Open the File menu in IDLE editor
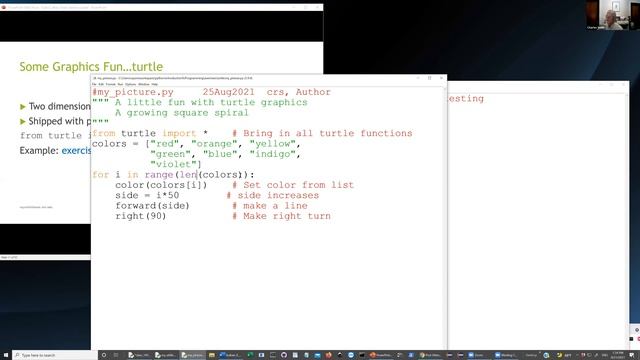This screenshot has width=640, height=360. tap(94, 84)
